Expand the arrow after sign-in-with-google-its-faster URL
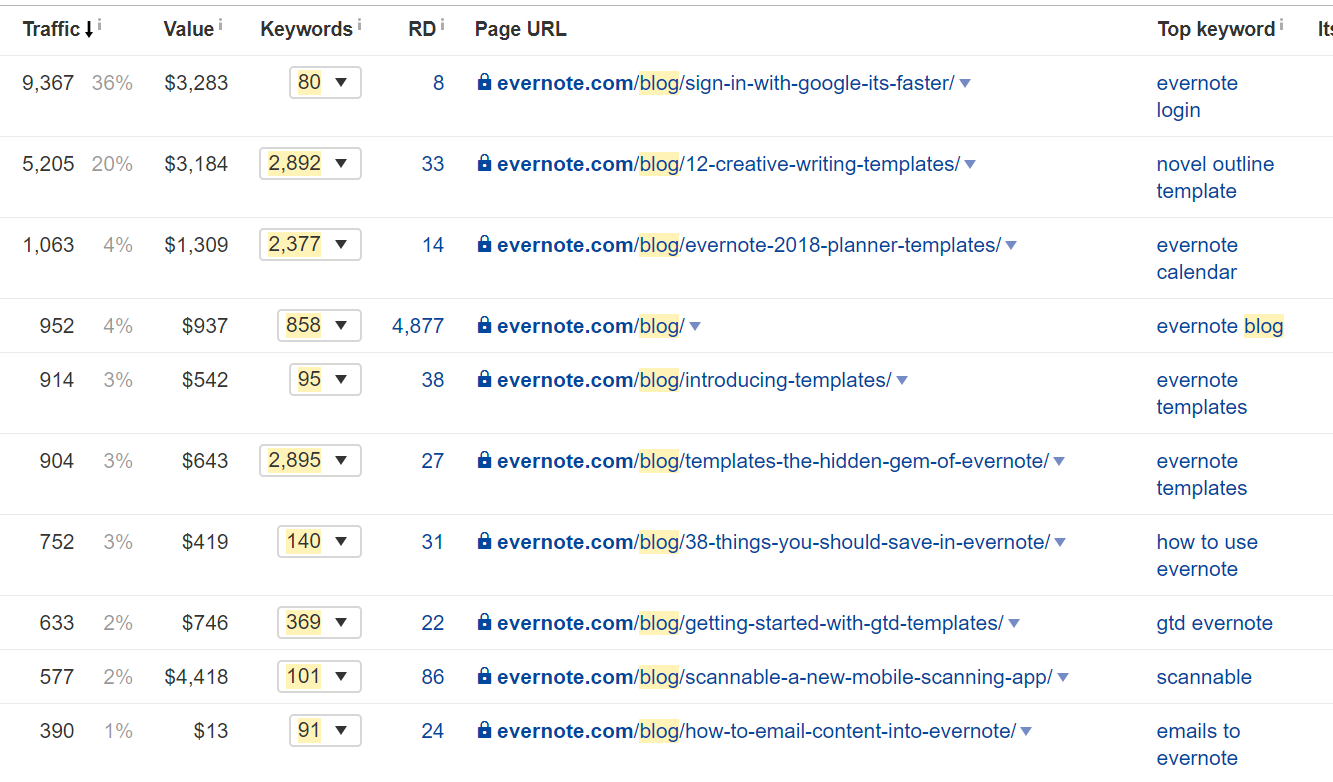Viewport: 1333px width, 782px height. [x=965, y=83]
